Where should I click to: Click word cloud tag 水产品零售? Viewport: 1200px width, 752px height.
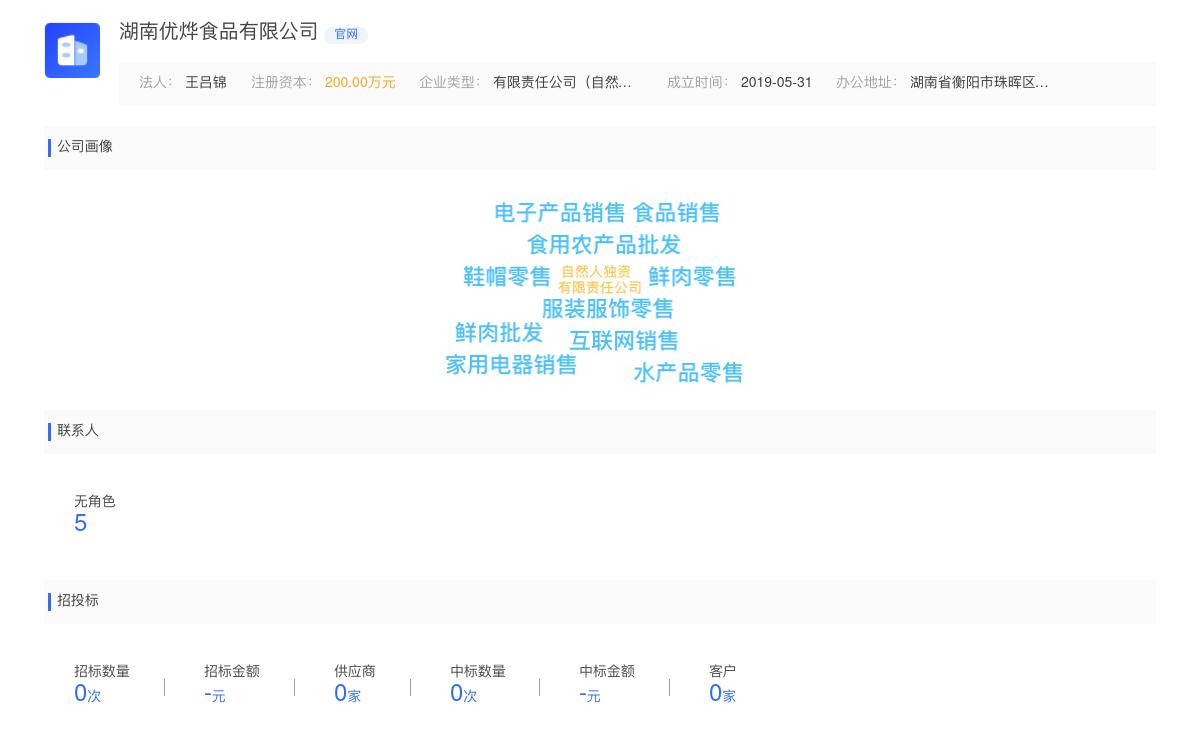pyautogui.click(x=688, y=373)
